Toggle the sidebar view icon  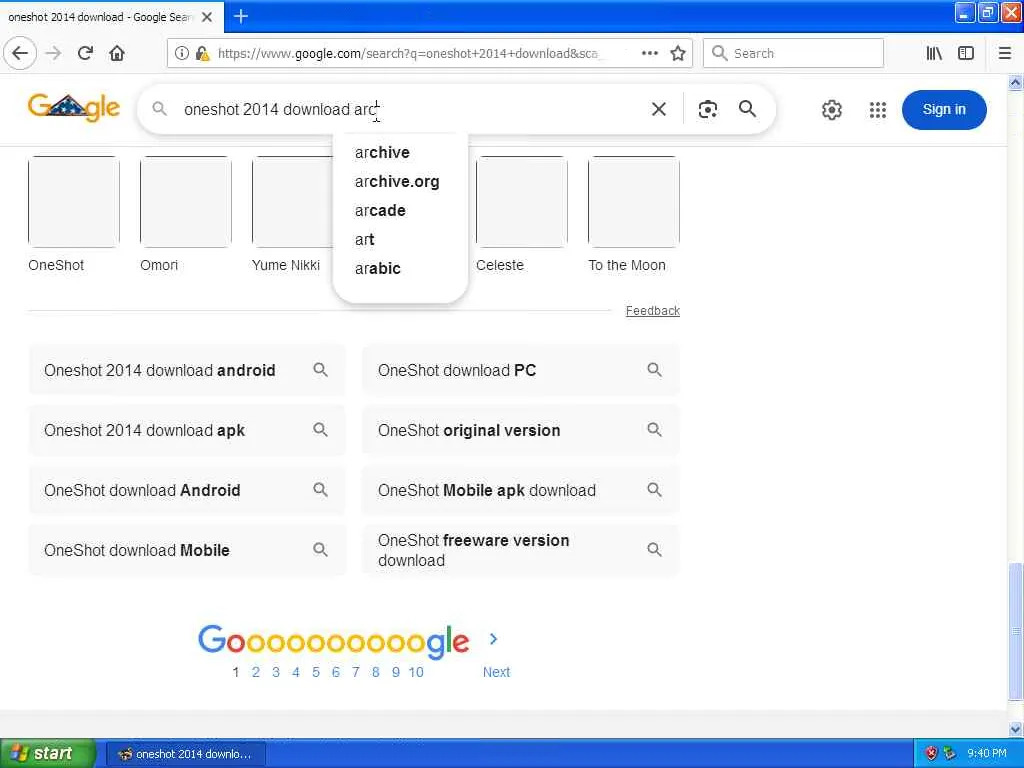966,53
